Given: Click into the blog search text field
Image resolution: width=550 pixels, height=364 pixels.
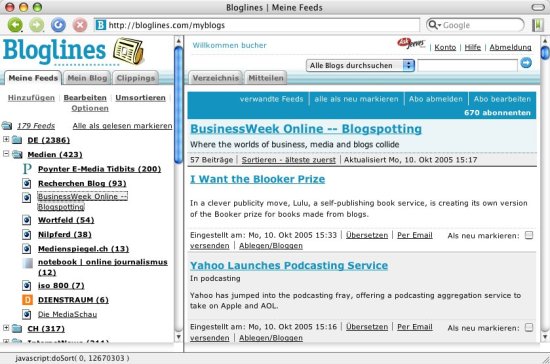Looking at the screenshot, I should tap(468, 66).
